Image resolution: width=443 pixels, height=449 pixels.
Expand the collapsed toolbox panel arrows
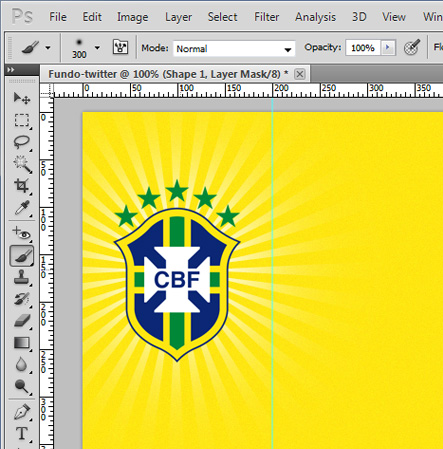(11, 69)
